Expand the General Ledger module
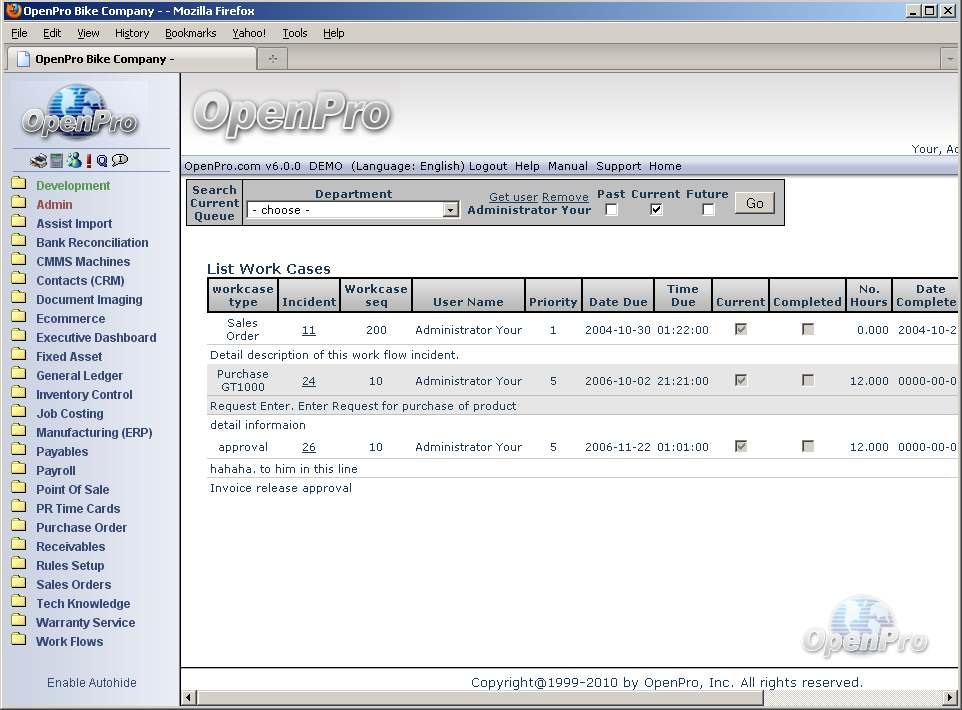This screenshot has height=710, width=962. 79,376
